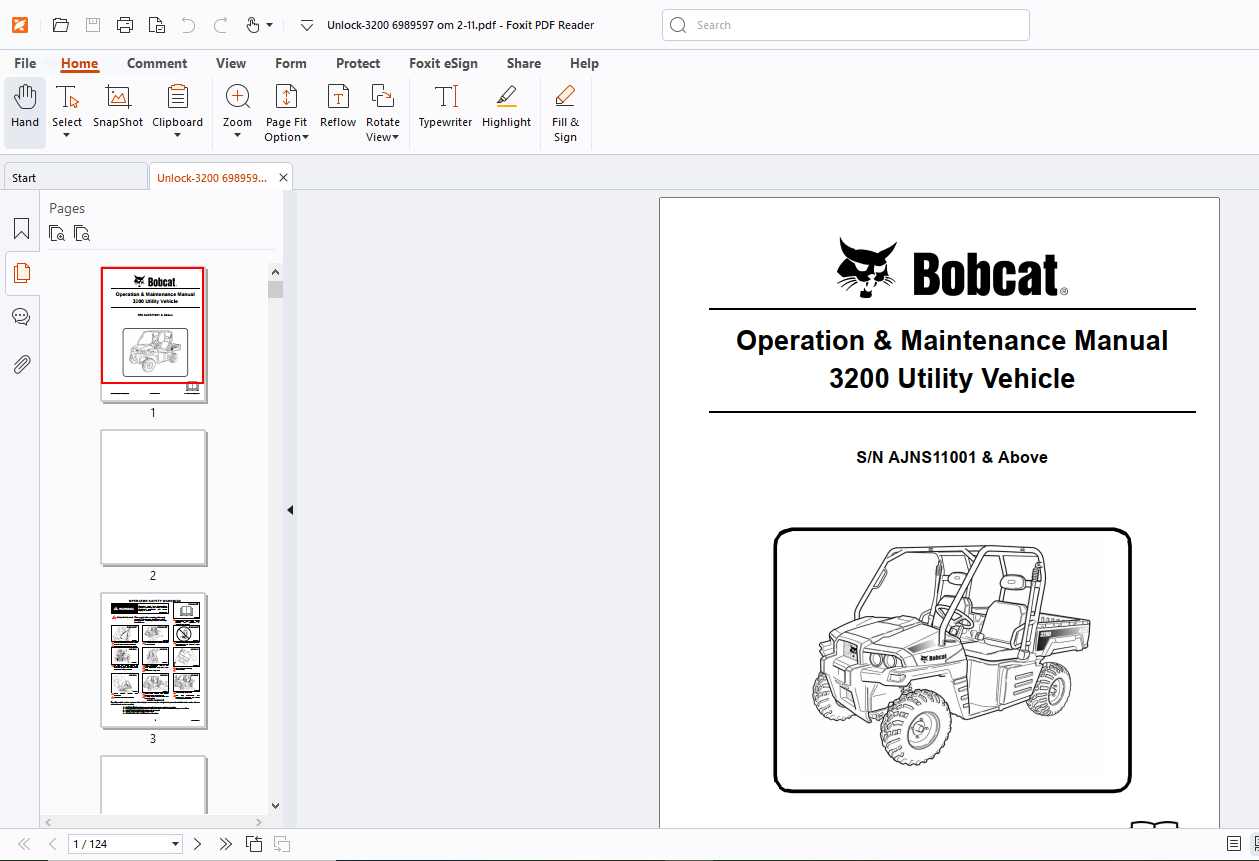Click "Operation & Maintenance Manual" heading in document
This screenshot has width=1259, height=861.
[952, 340]
